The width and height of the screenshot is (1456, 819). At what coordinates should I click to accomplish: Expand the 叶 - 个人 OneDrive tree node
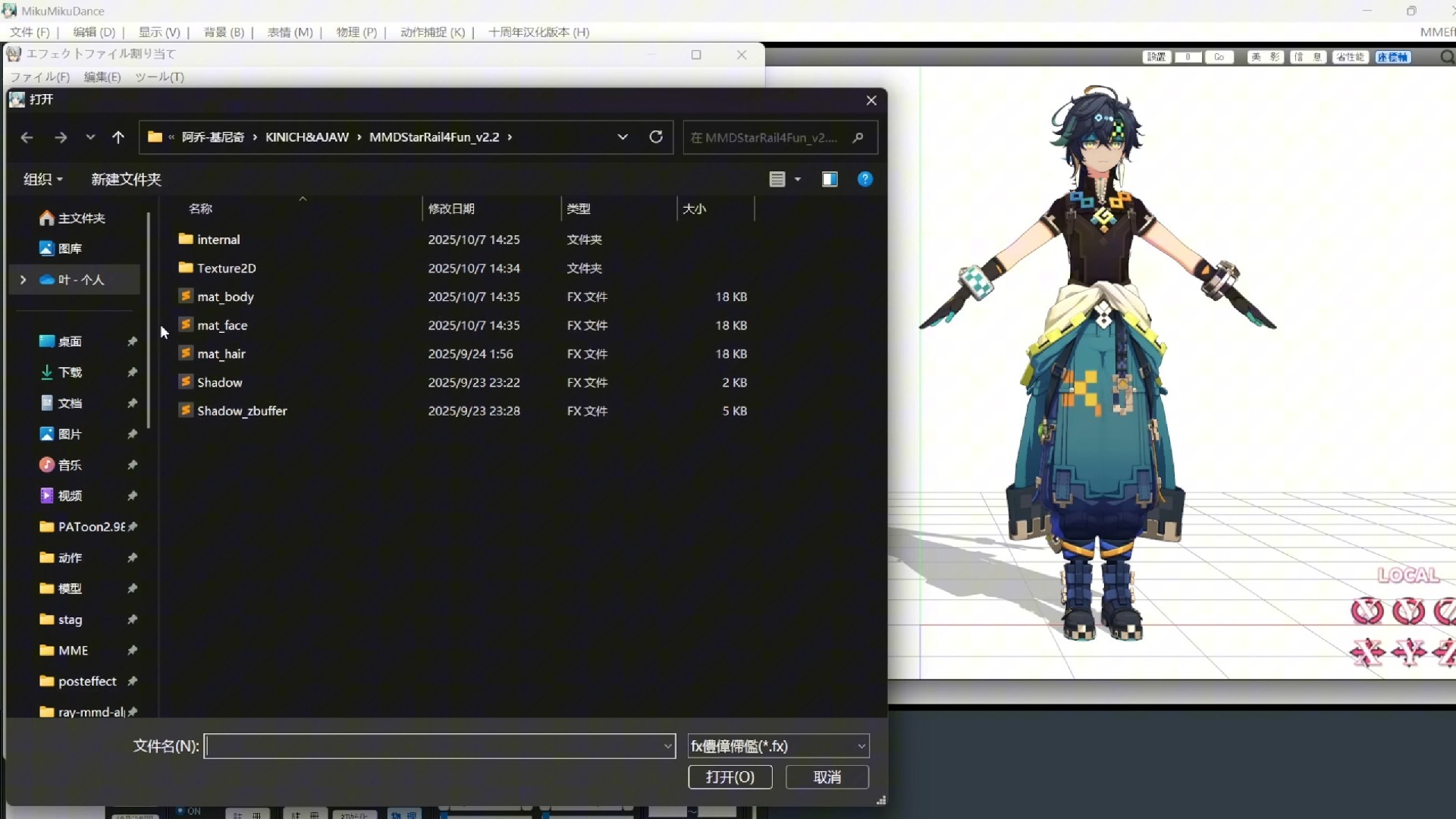23,280
